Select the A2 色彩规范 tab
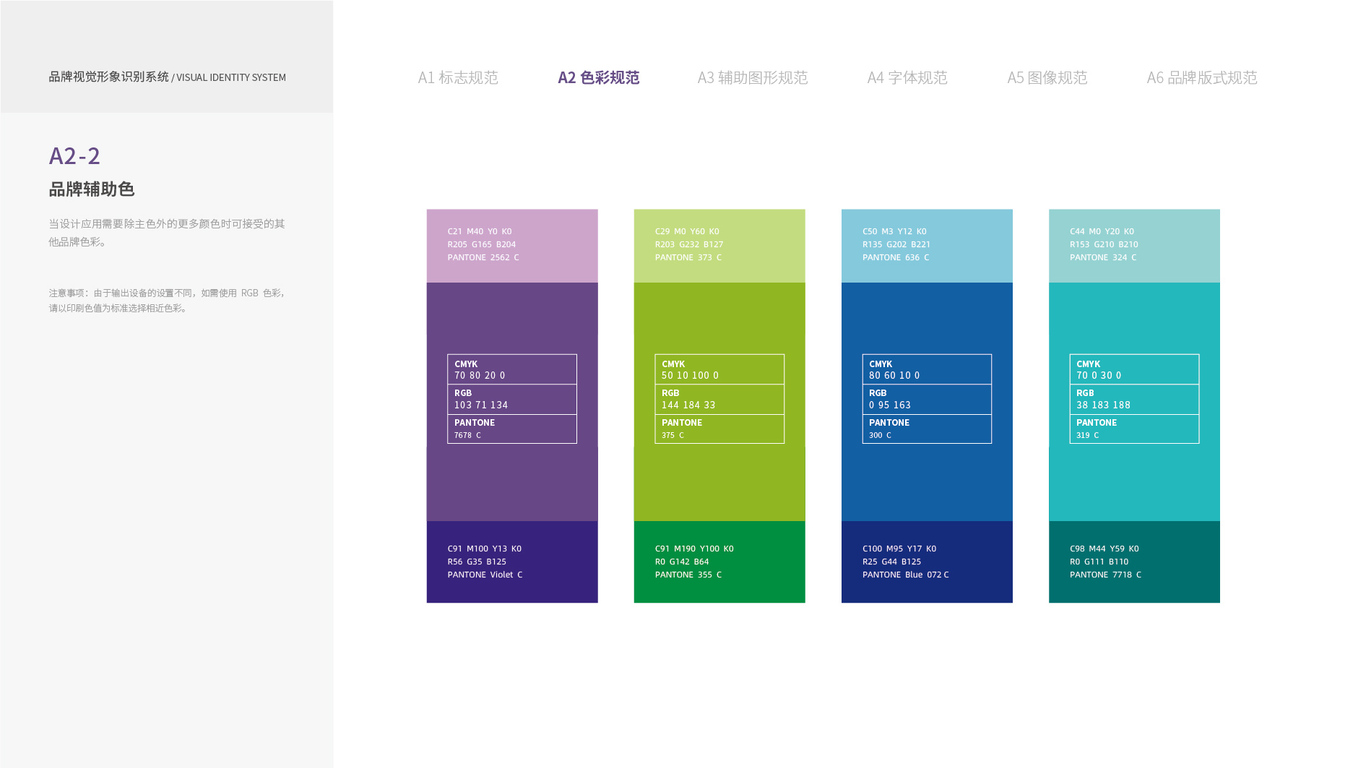The height and width of the screenshot is (768, 1366). click(598, 77)
